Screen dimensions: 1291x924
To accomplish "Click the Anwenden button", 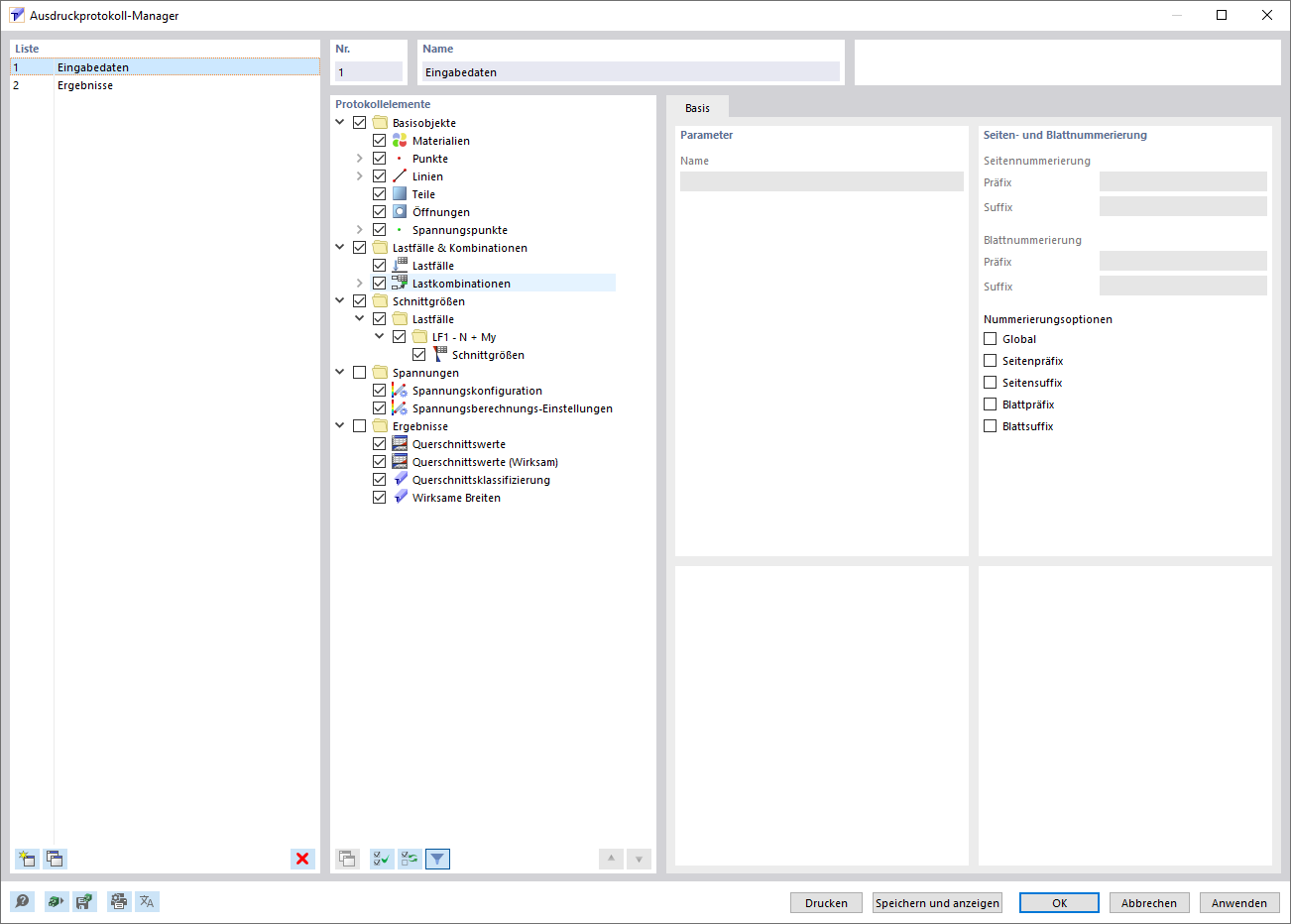I will tap(1239, 903).
